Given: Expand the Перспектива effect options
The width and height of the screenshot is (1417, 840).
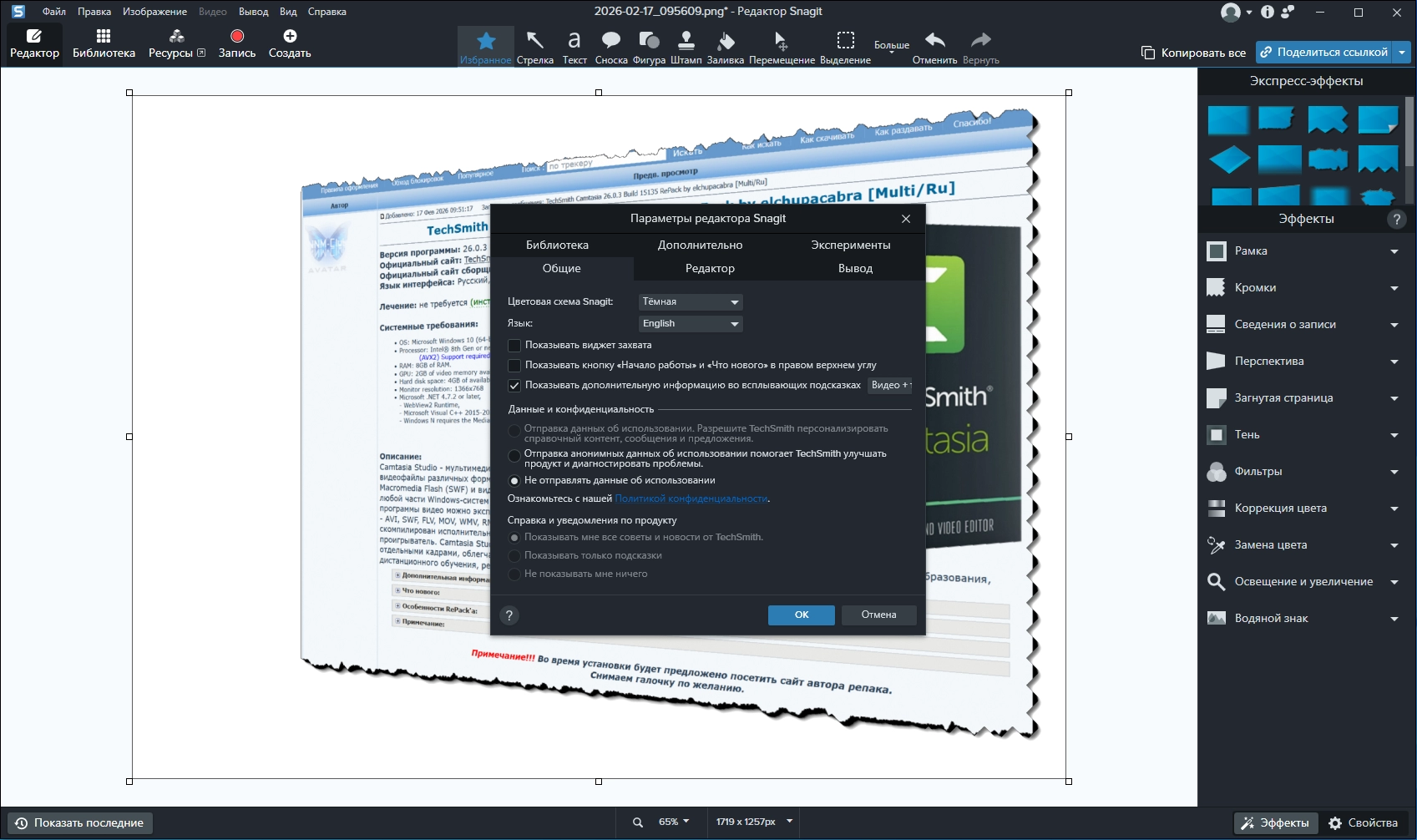Looking at the screenshot, I should [x=1394, y=362].
